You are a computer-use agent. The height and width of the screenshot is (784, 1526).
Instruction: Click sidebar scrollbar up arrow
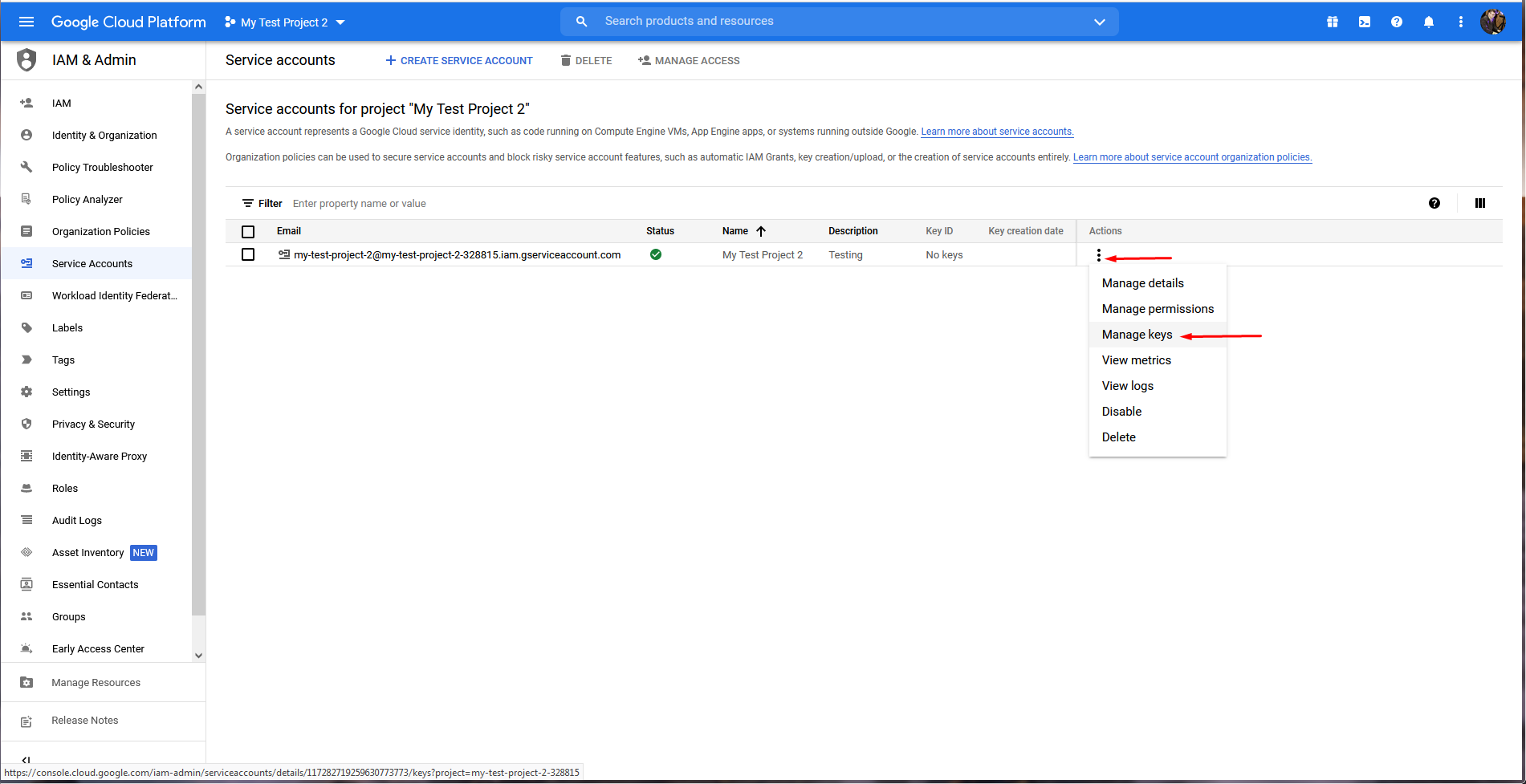199,87
